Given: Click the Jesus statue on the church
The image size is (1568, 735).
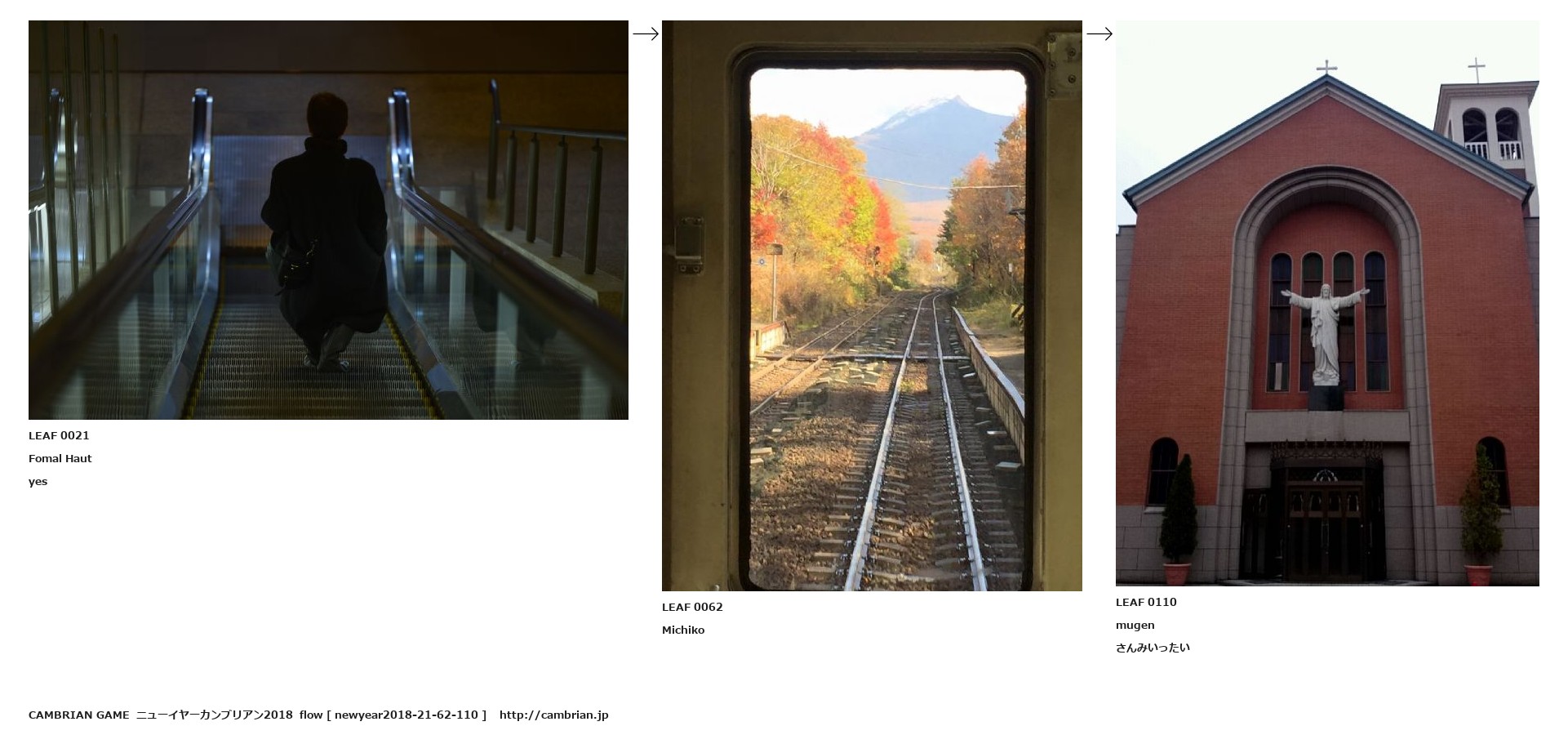Looking at the screenshot, I should tap(1325, 333).
